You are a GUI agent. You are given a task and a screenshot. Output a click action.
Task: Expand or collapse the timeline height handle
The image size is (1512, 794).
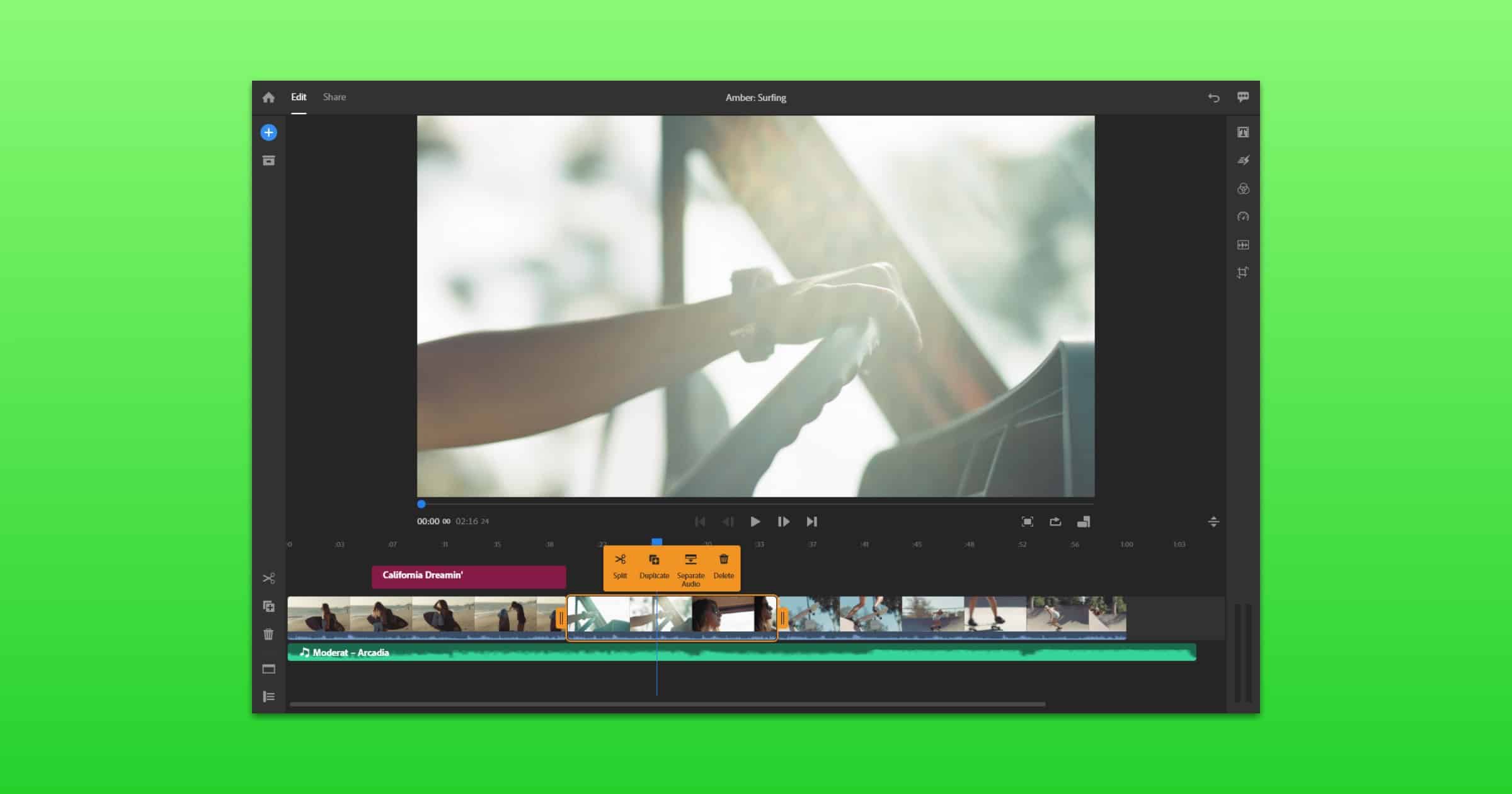[1213, 522]
